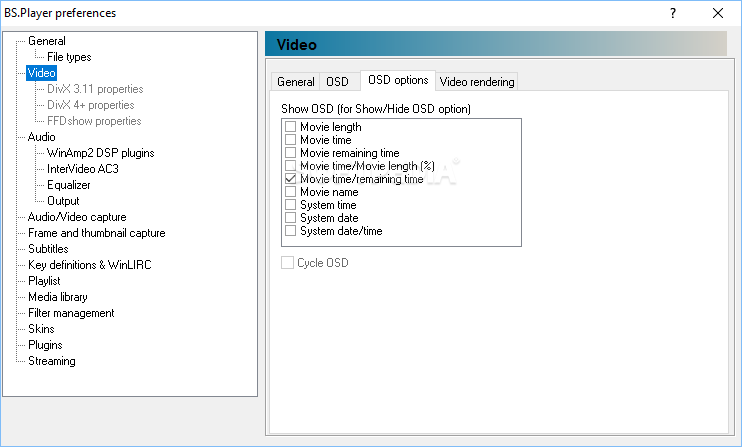Toggle the Cycle OSD checkbox
This screenshot has height=447, width=742.
tap(287, 263)
